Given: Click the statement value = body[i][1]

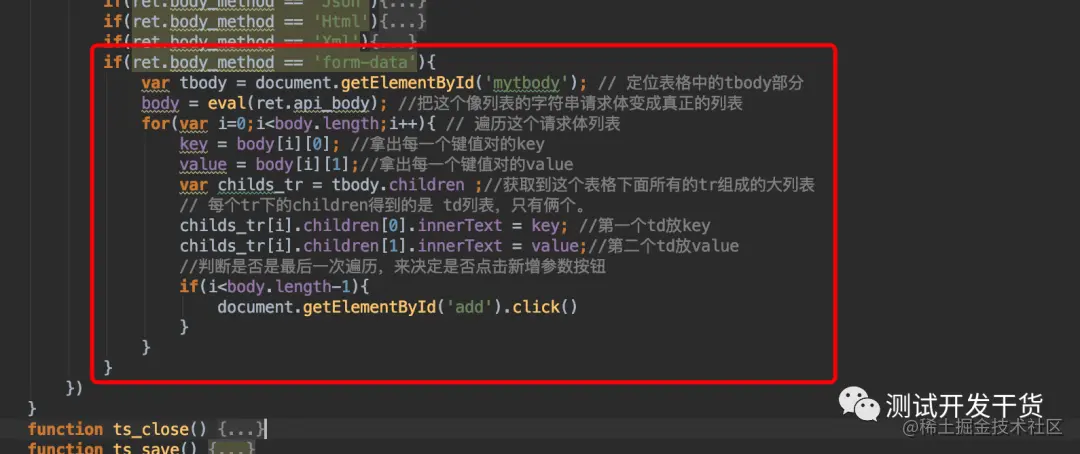Looking at the screenshot, I should pyautogui.click(x=269, y=165).
